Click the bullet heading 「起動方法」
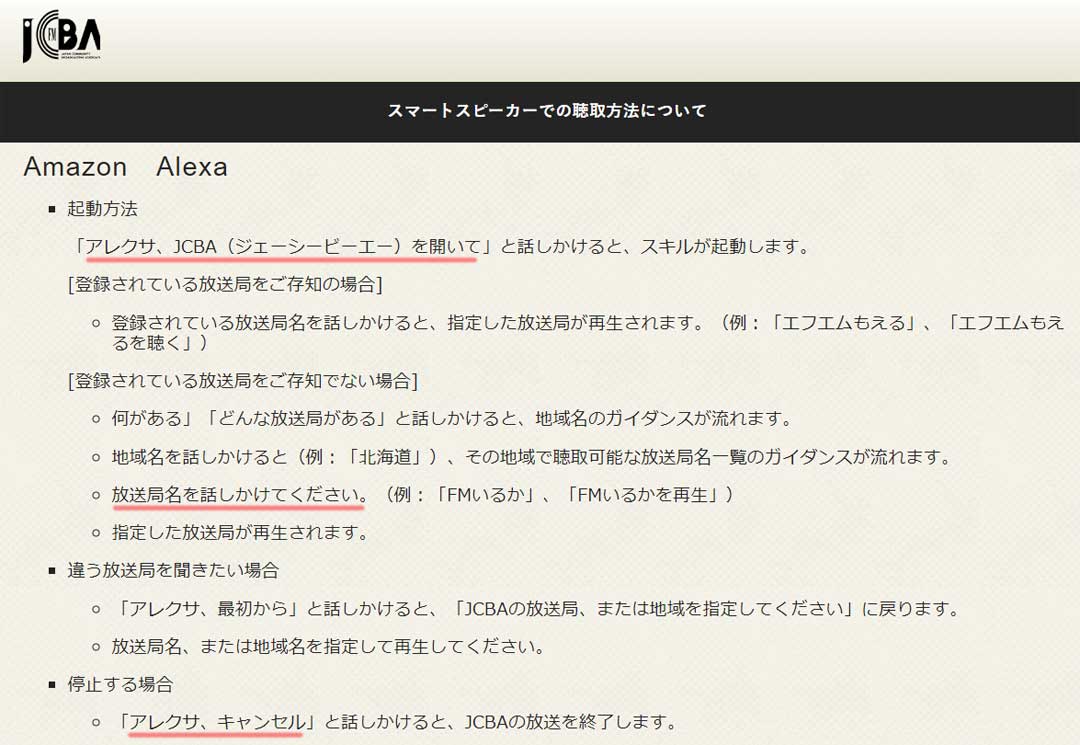The height and width of the screenshot is (745, 1080). point(103,209)
